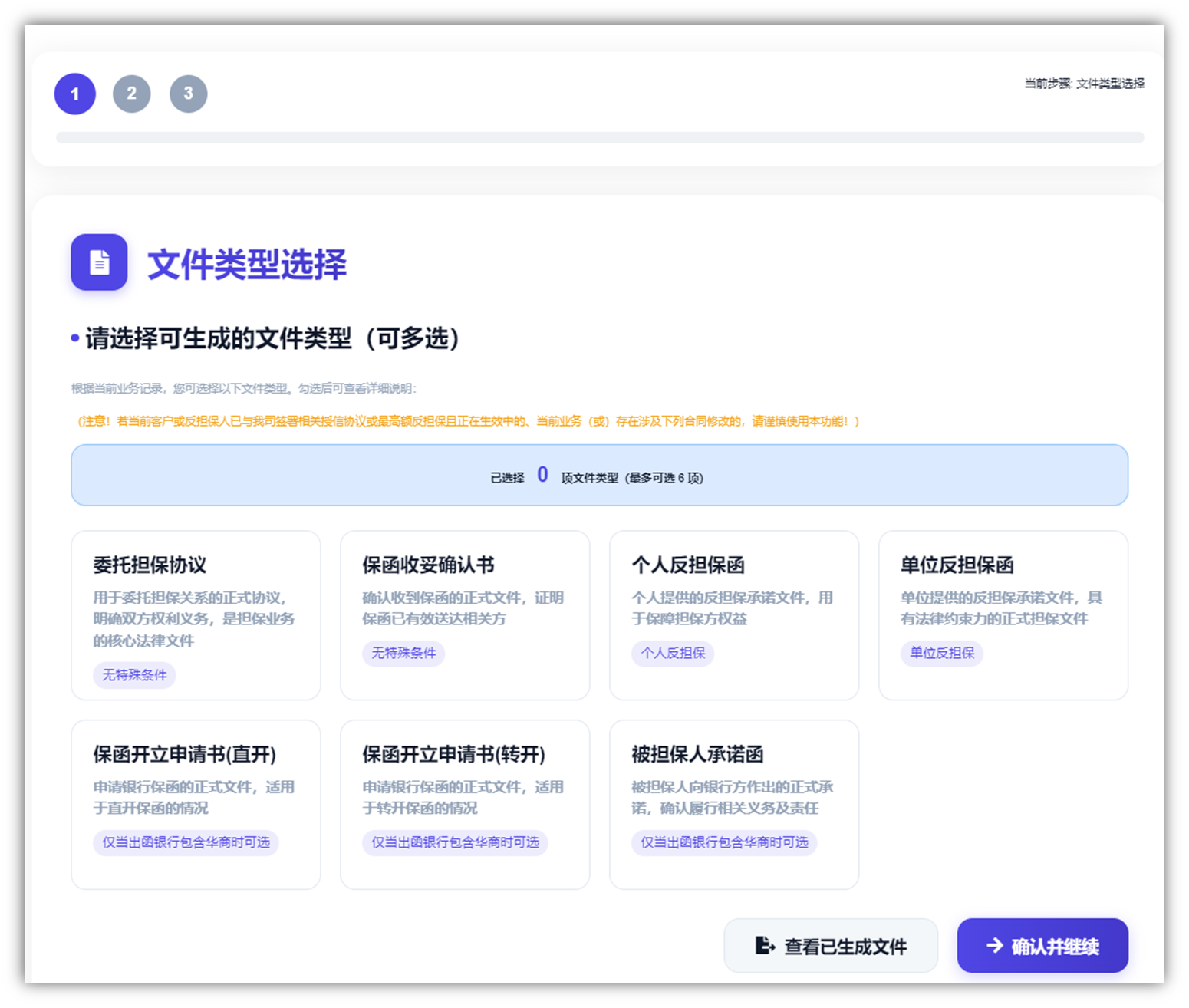Select the 保函收妥确认书 file type card
The height and width of the screenshot is (1008, 1189).
(x=465, y=614)
